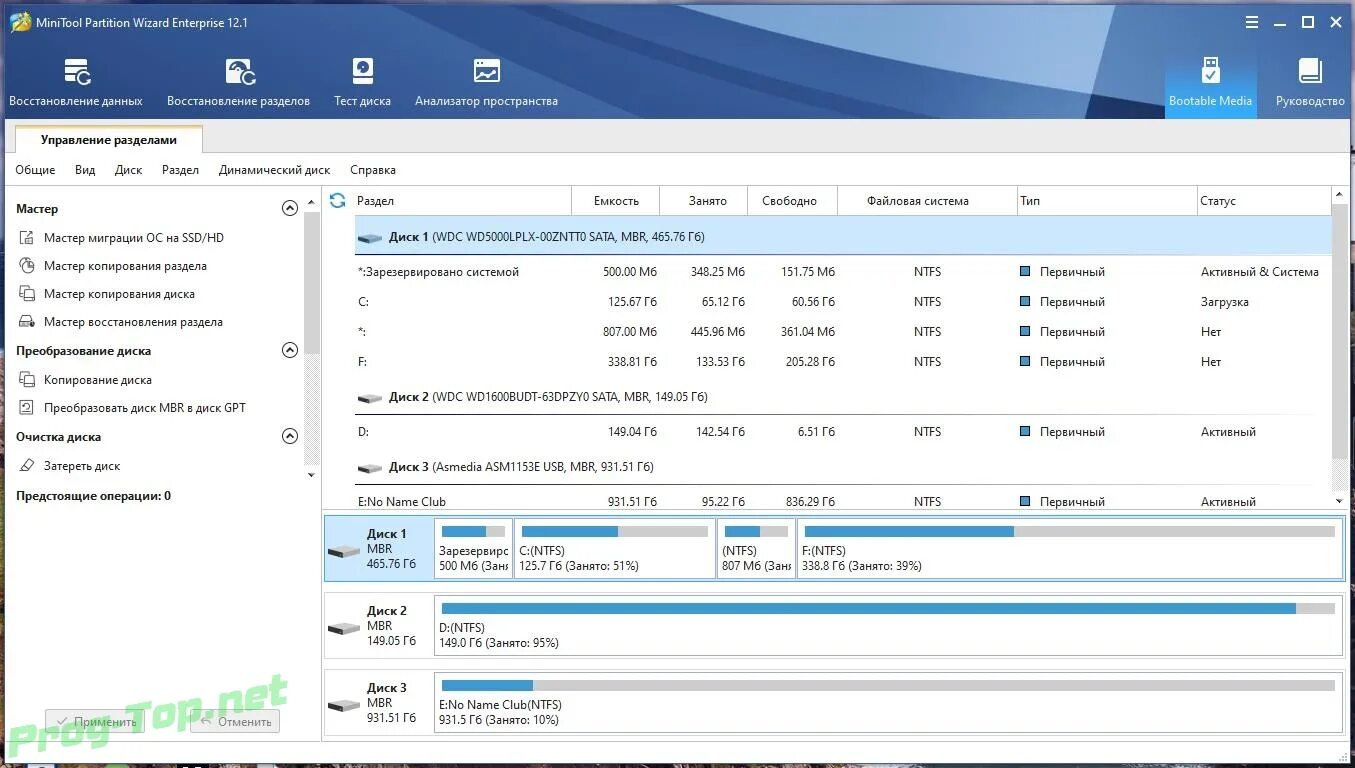1355x768 pixels.
Task: Open the Раздел menu
Action: [x=180, y=170]
